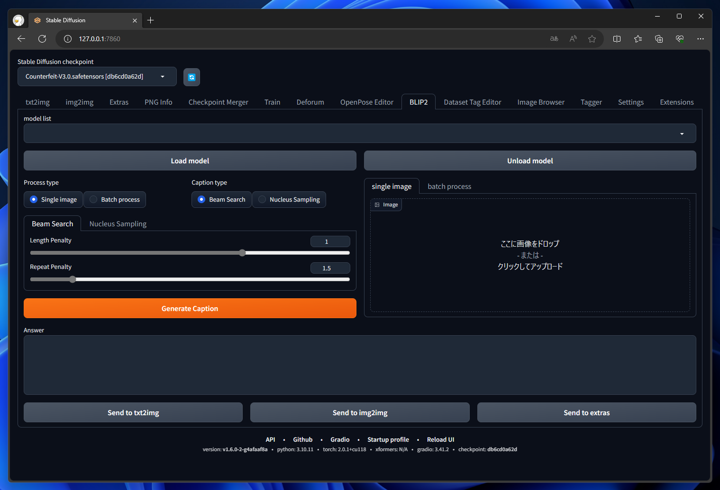Open Dataset Tag Editor tab
Viewport: 720px width, 490px height.
click(x=472, y=102)
